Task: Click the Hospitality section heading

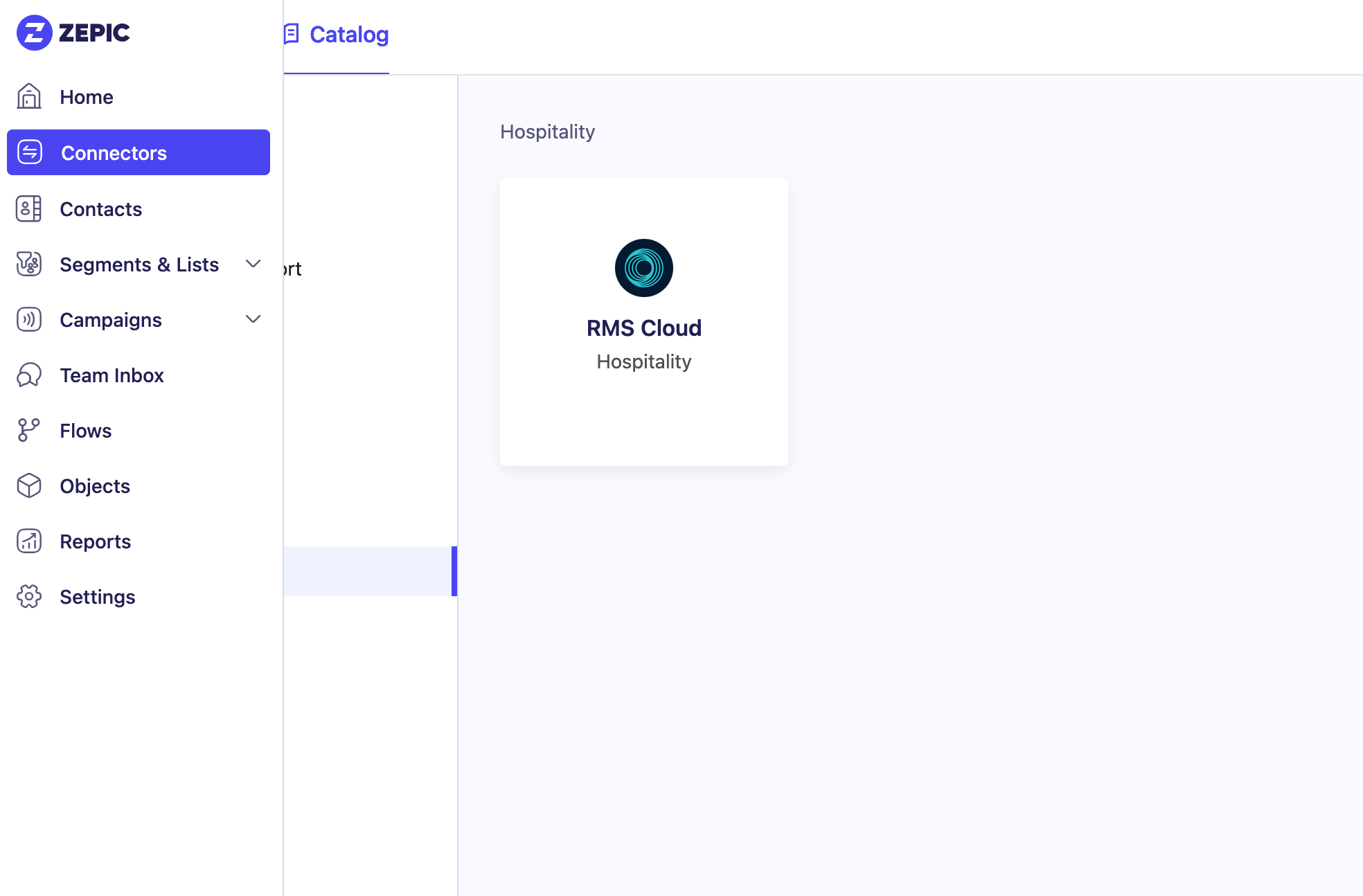Action: tap(548, 132)
